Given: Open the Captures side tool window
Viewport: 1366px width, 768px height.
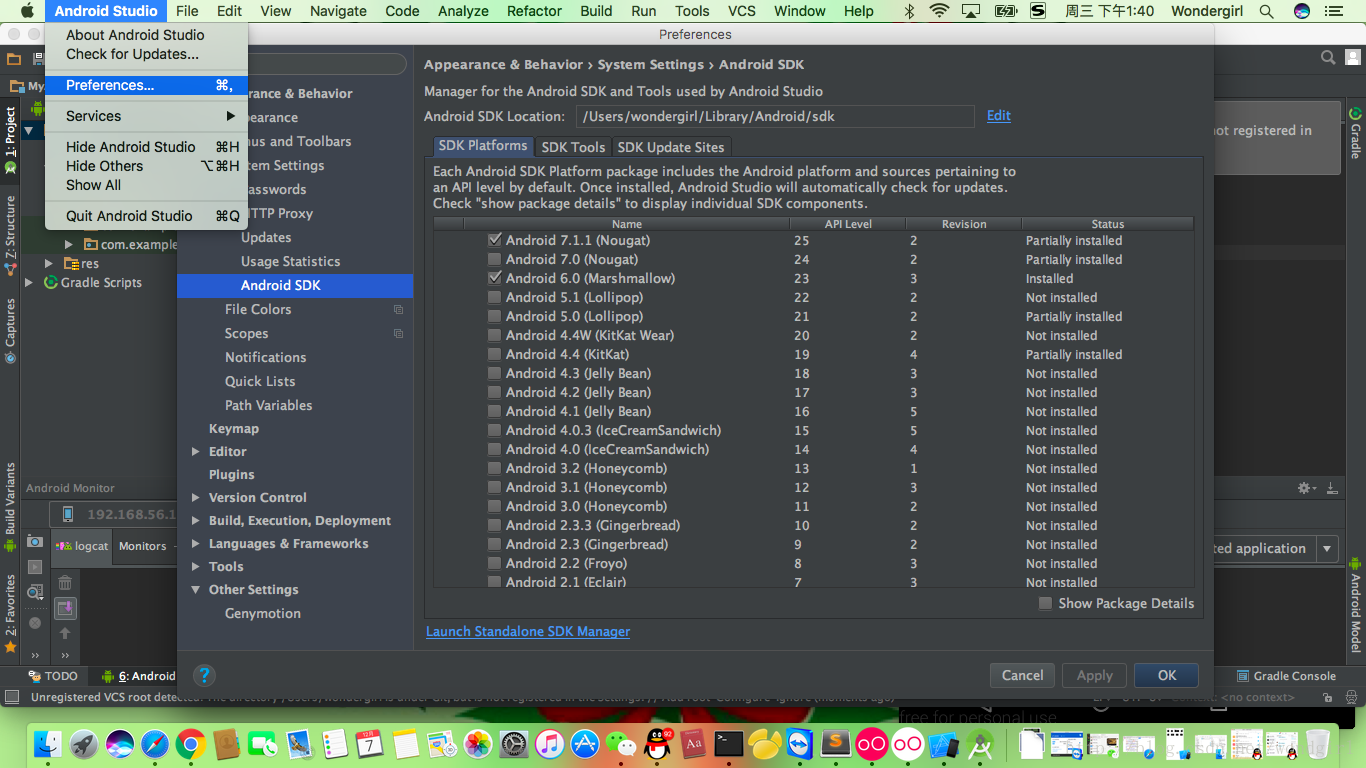Looking at the screenshot, I should pyautogui.click(x=11, y=330).
